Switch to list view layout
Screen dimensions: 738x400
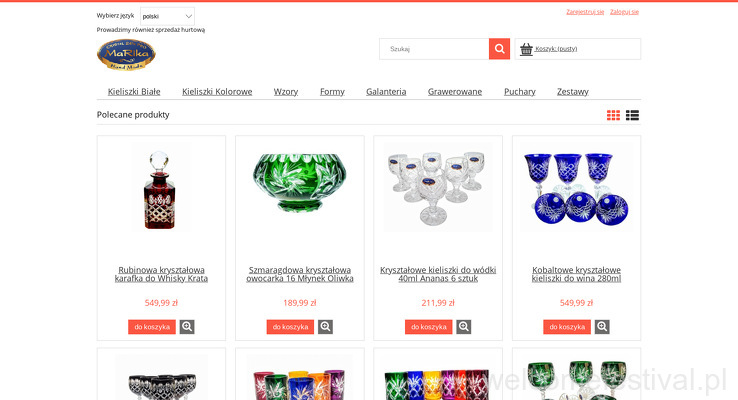632,115
